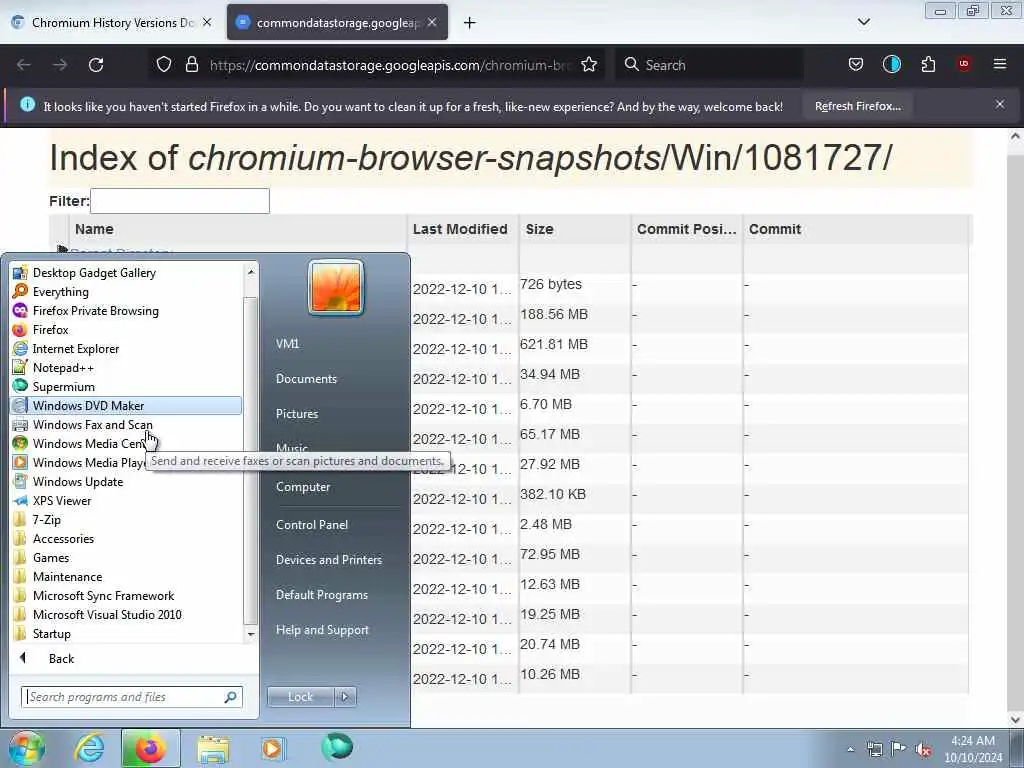Click the dark reader half-circle extension icon
This screenshot has width=1024, height=768.
pyautogui.click(x=891, y=65)
